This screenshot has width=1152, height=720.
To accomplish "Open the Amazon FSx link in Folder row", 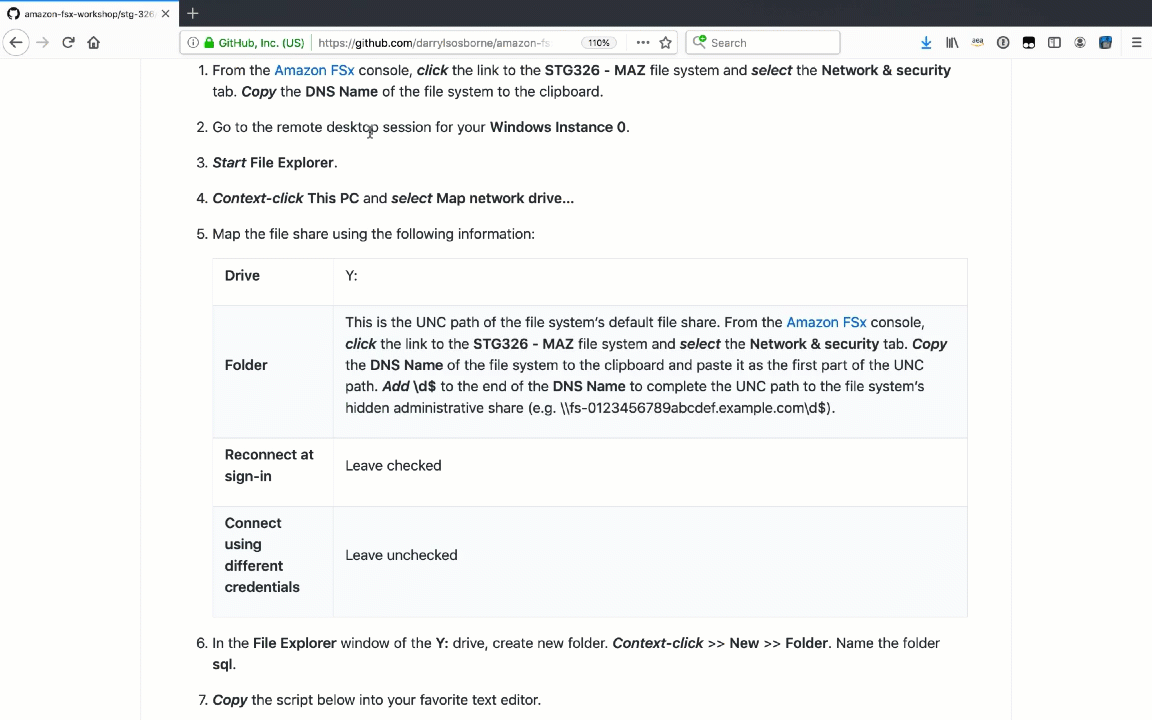I will pos(827,323).
